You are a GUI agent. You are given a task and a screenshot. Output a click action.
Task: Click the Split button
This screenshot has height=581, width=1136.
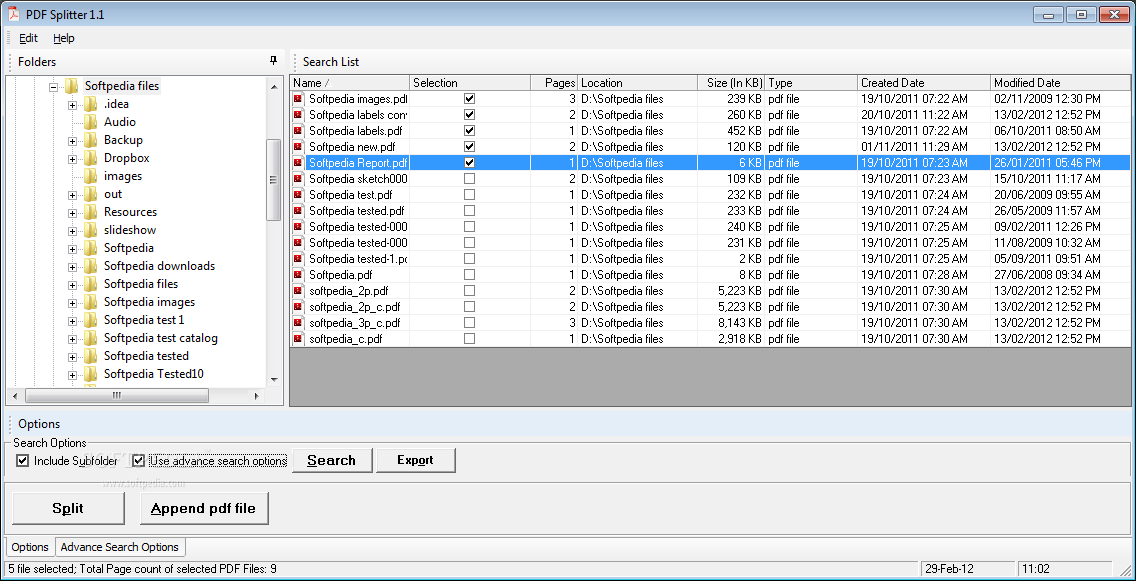(x=68, y=509)
